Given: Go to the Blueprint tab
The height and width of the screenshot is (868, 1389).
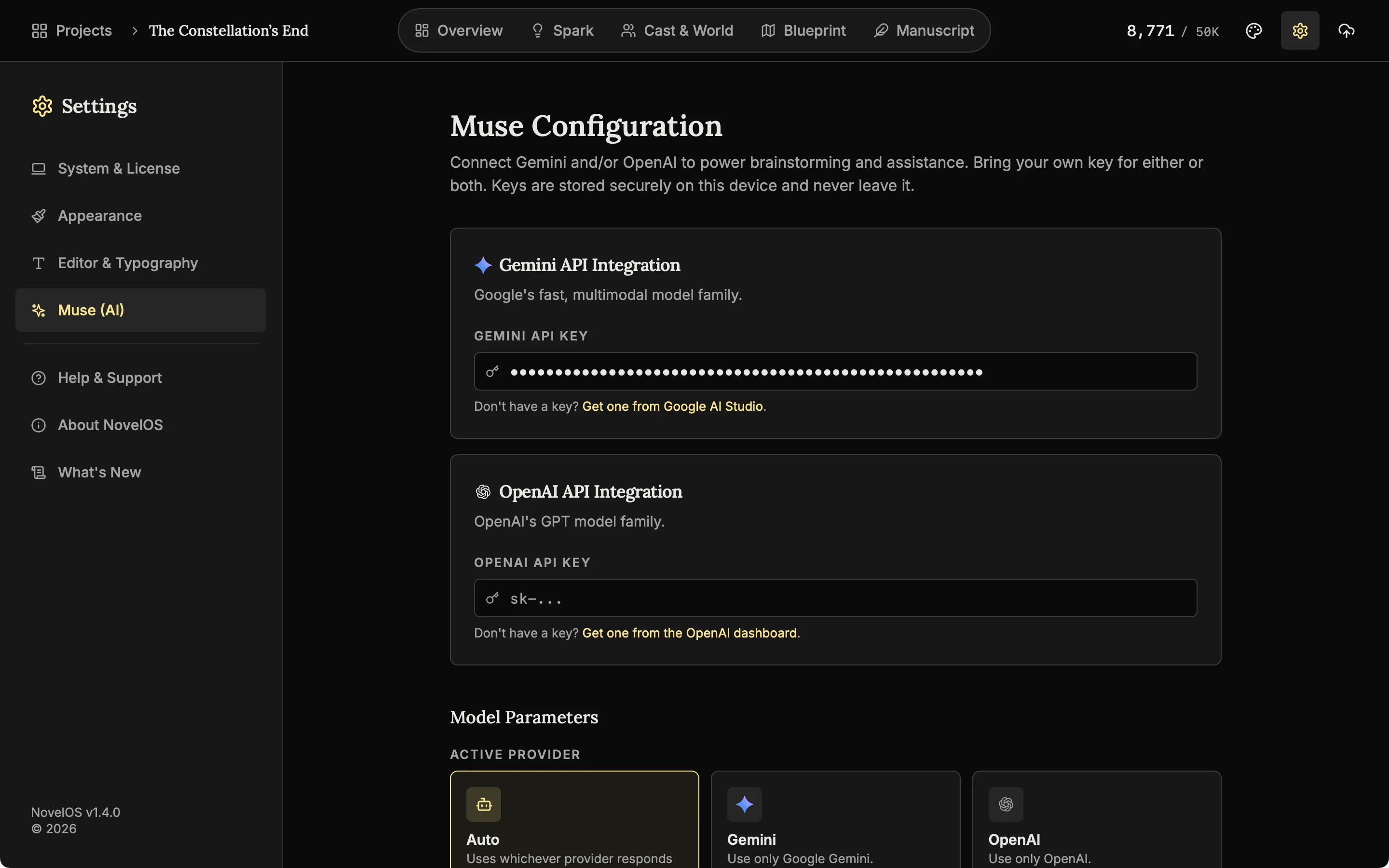Looking at the screenshot, I should [x=803, y=30].
